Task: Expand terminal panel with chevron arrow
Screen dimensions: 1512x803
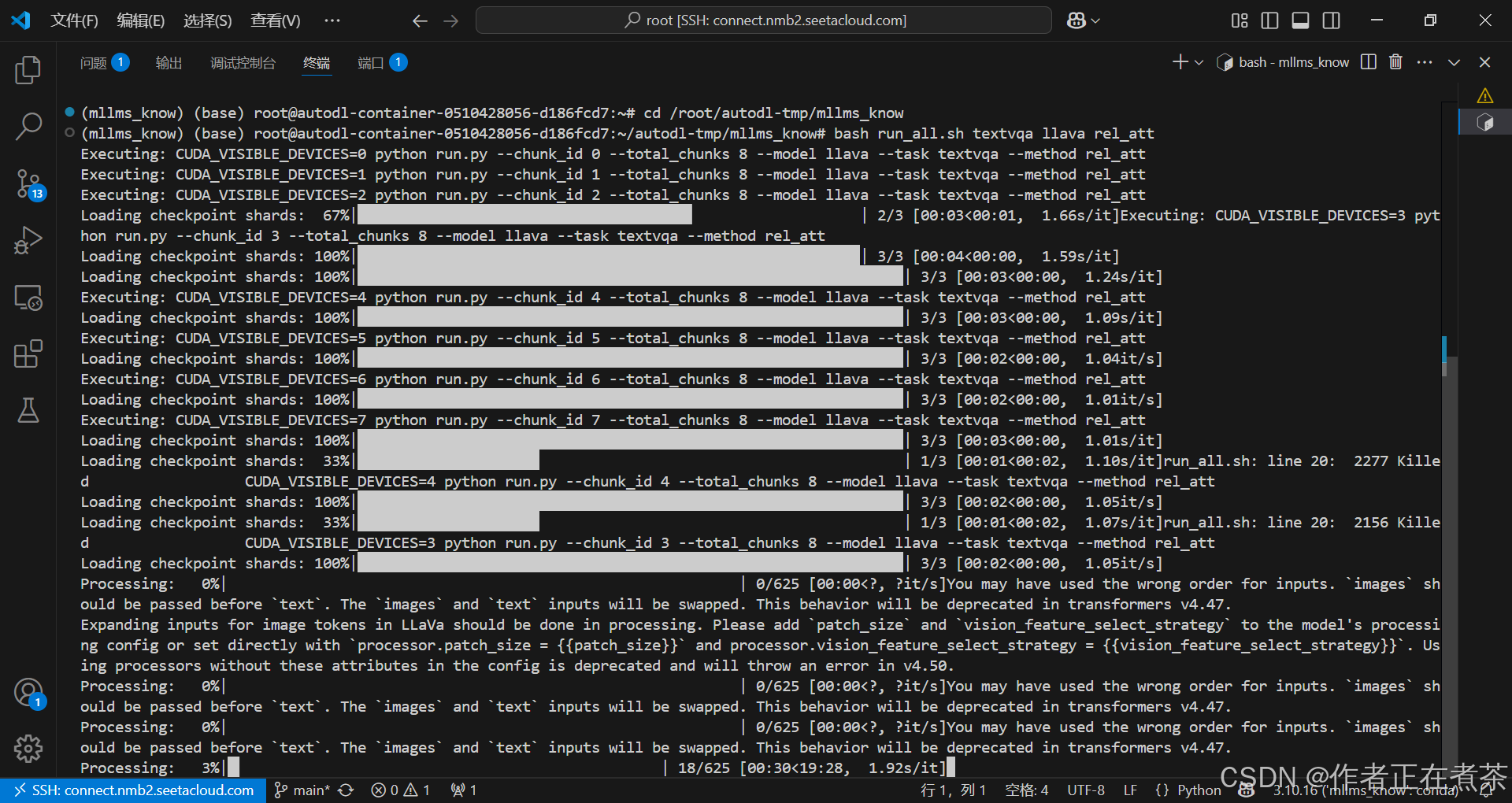Action: tap(1454, 61)
